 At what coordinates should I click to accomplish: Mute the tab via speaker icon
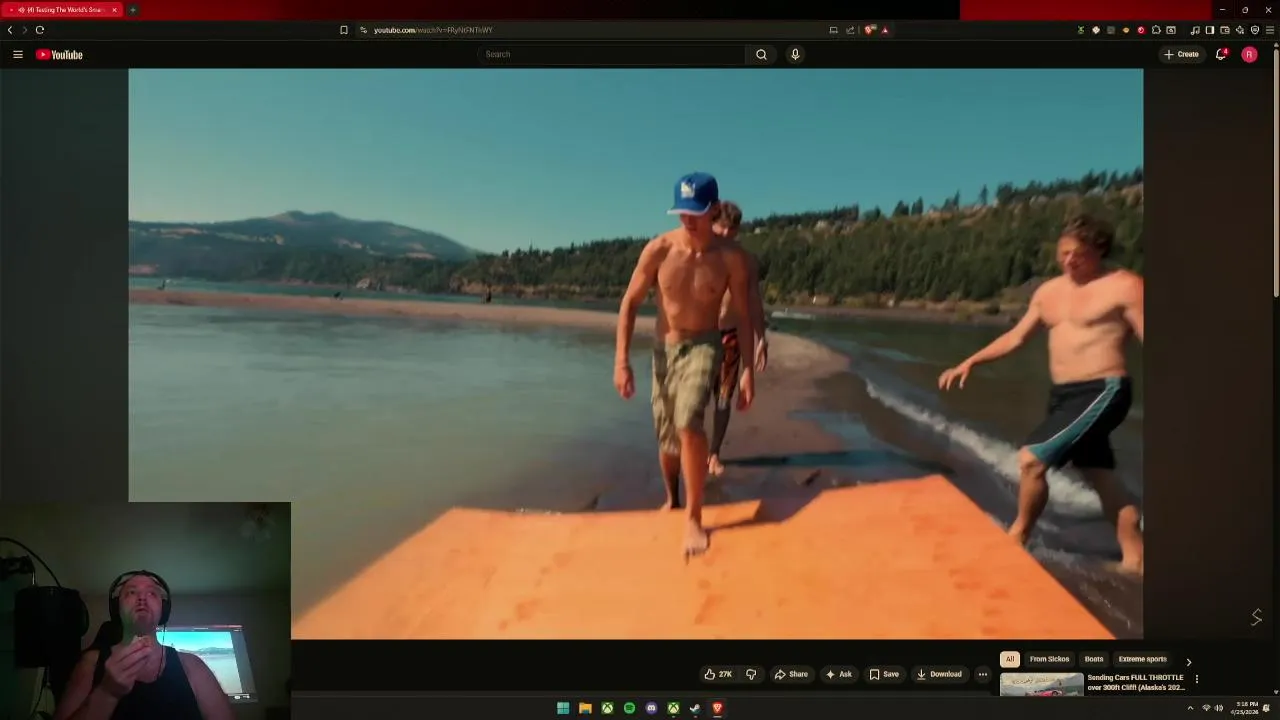tap(21, 9)
